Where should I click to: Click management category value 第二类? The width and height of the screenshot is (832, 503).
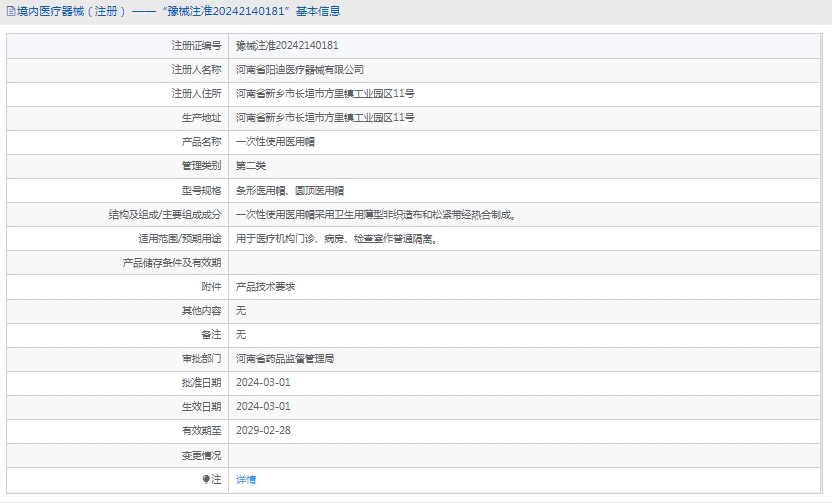tap(251, 166)
